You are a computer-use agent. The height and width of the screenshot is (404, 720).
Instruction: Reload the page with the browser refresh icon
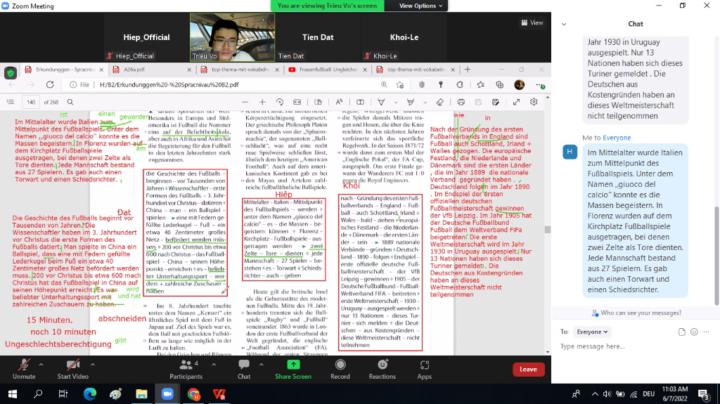point(49,86)
